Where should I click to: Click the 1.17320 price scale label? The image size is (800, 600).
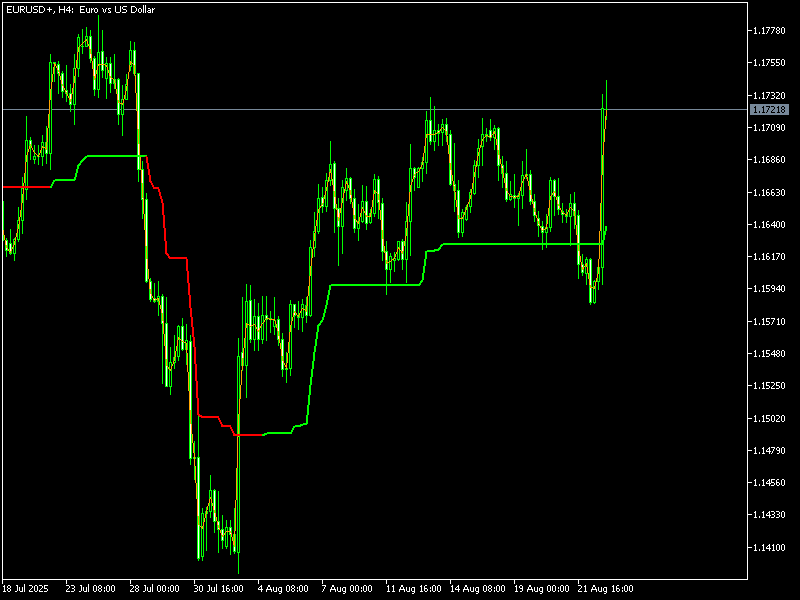click(769, 96)
